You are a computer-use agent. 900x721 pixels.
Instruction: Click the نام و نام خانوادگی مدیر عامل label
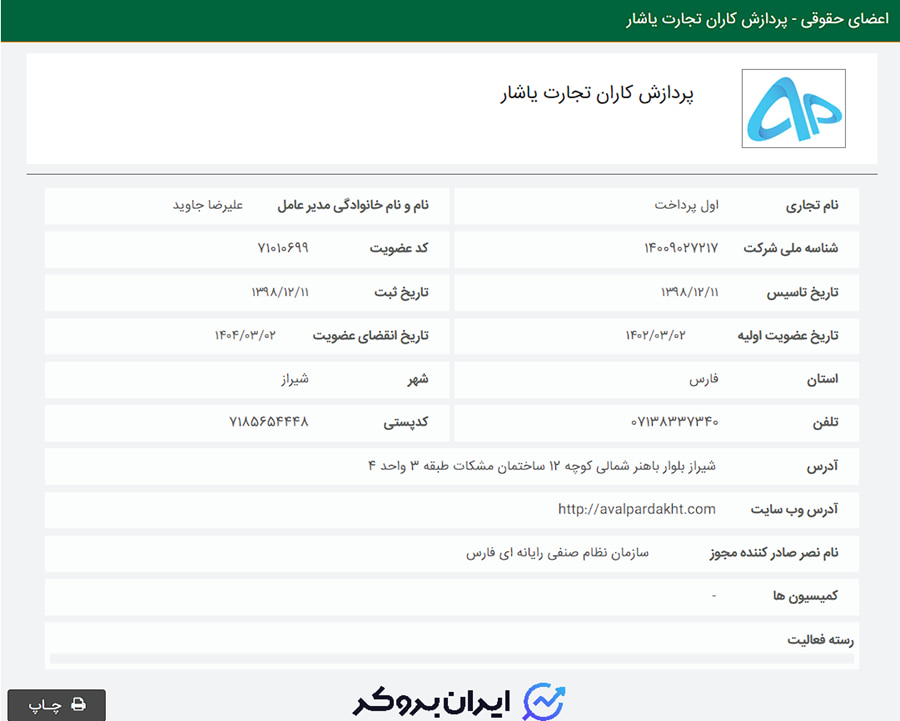[x=353, y=206]
